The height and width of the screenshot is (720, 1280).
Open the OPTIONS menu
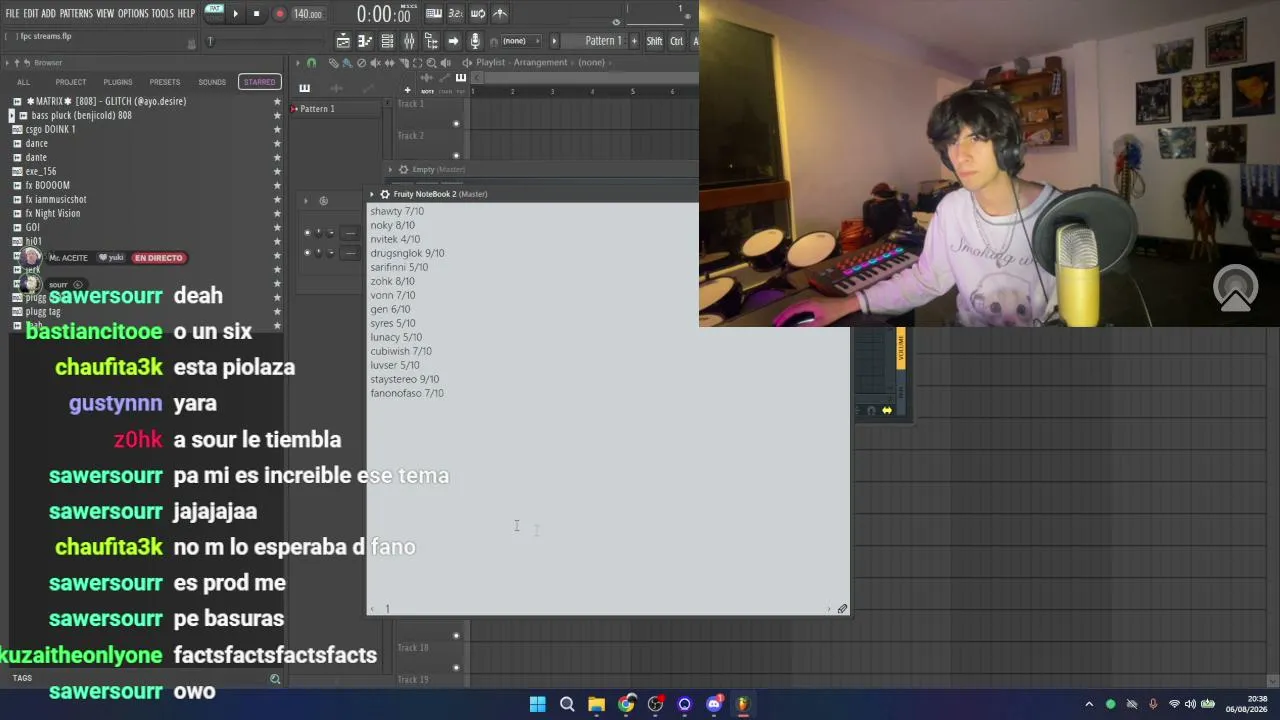pyautogui.click(x=133, y=13)
